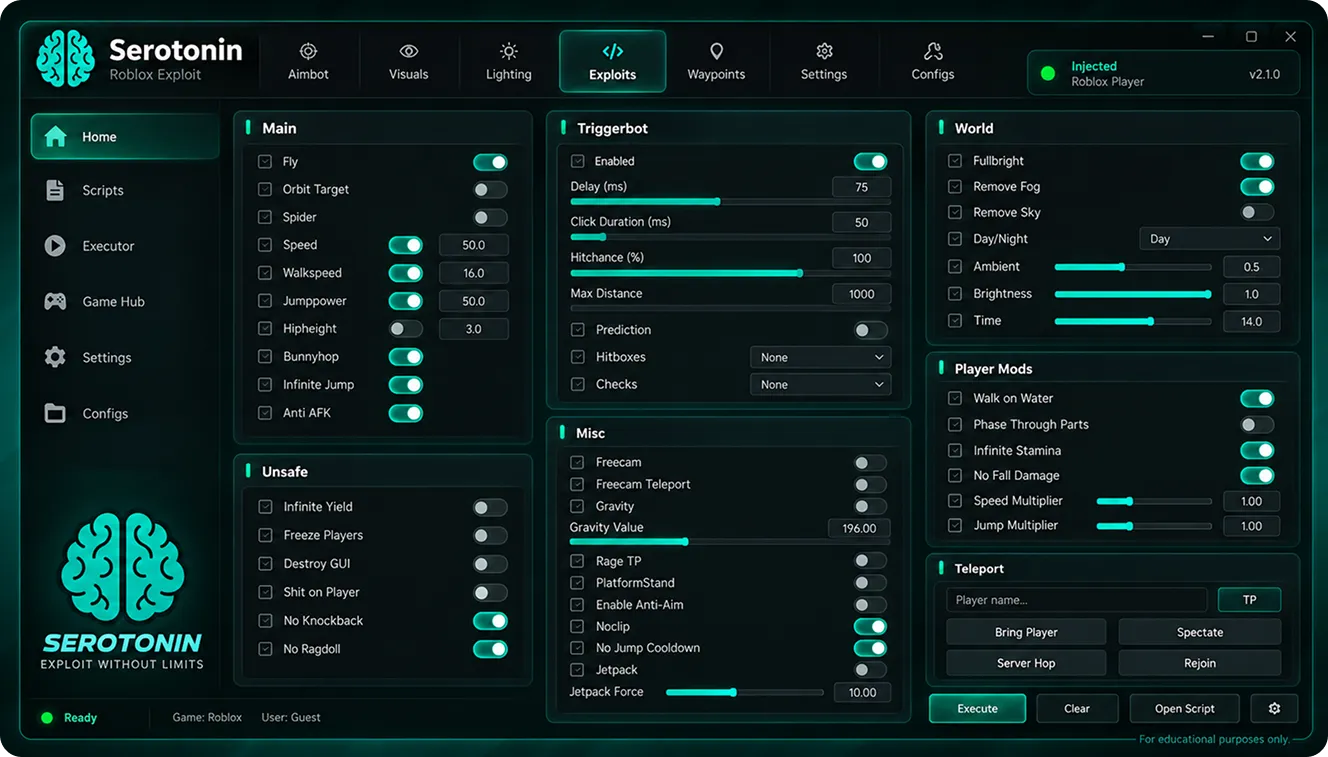This screenshot has width=1328, height=757.
Task: Expand the Checks dropdown
Action: click(820, 384)
